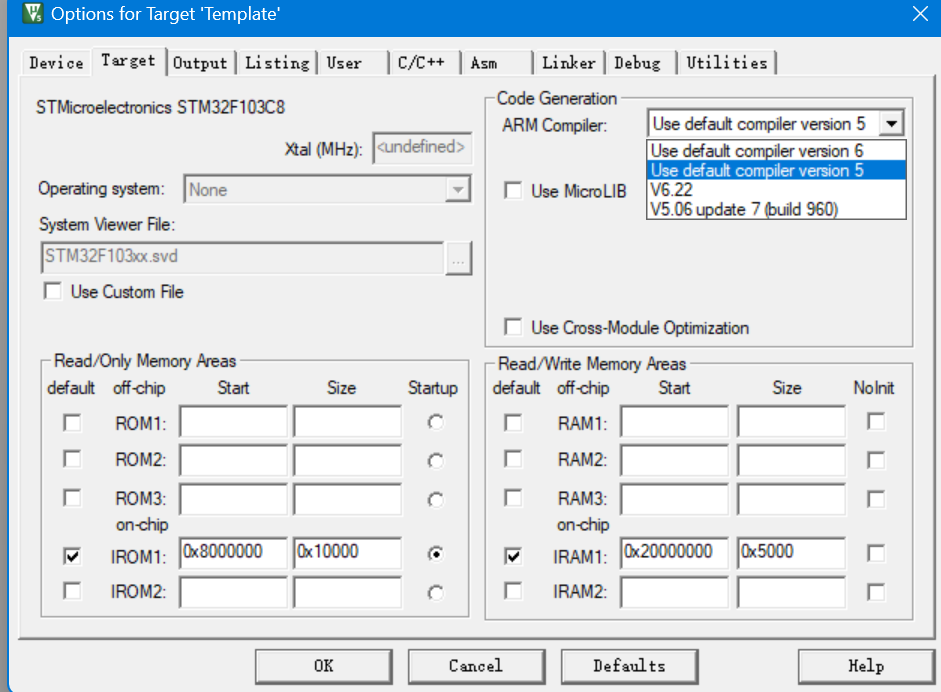Click the Keil uVision title bar icon
The width and height of the screenshot is (941, 692).
pos(32,13)
